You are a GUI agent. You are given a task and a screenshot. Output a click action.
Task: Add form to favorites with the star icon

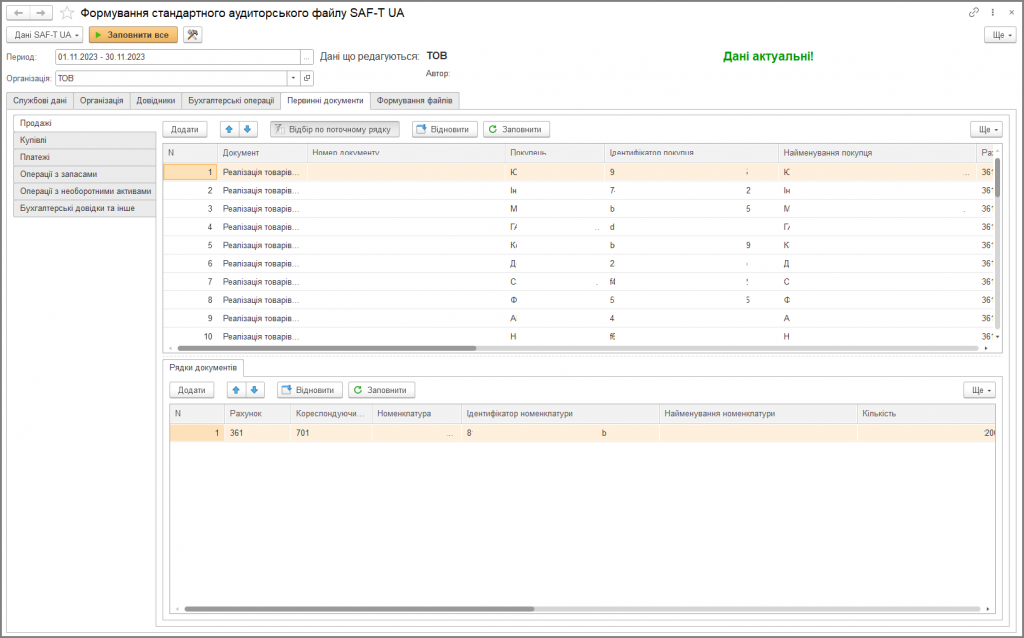[67, 13]
